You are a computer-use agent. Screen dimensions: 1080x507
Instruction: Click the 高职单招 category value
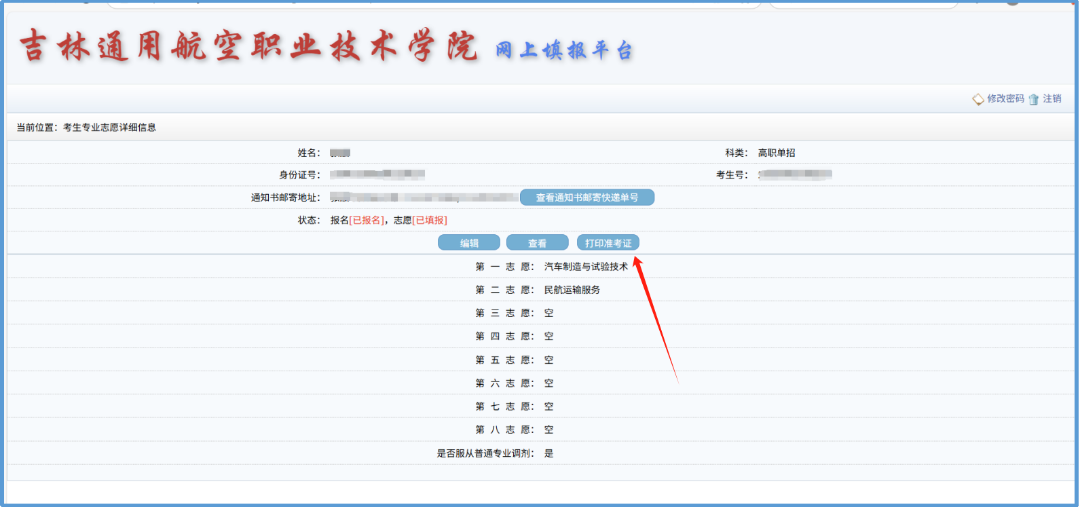[776, 153]
